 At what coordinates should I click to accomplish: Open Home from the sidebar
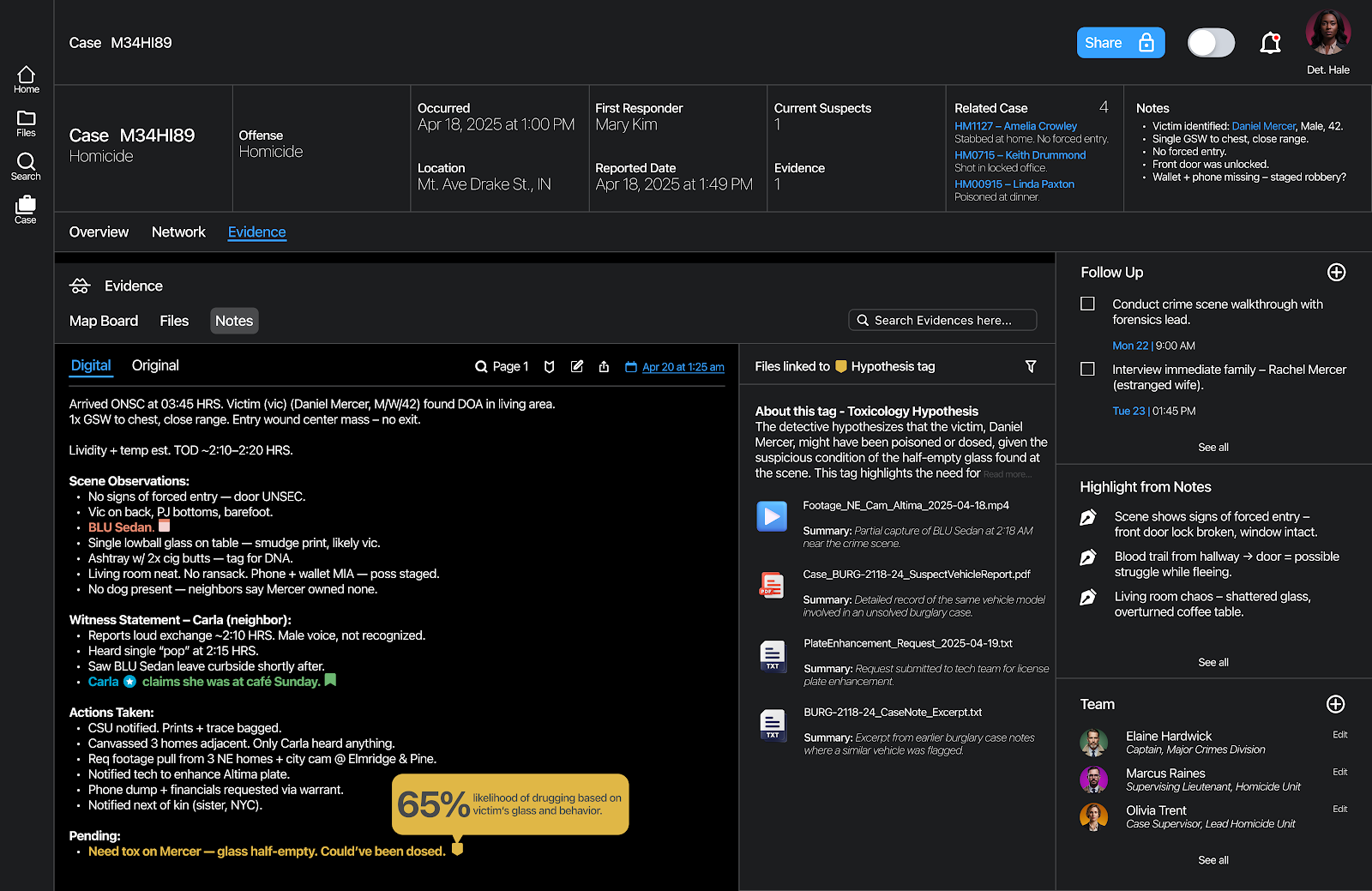pos(26,80)
